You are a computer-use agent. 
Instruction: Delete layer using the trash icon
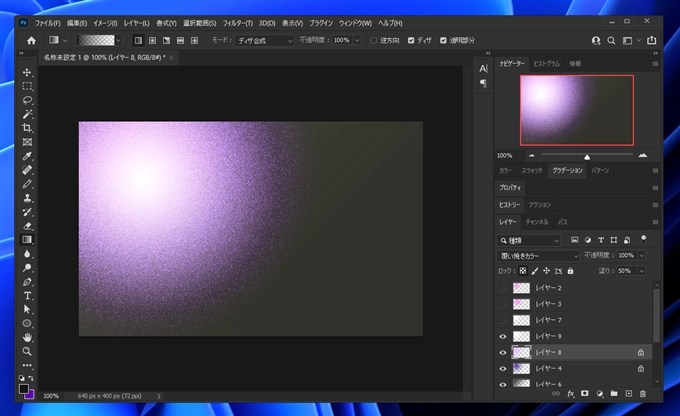(x=643, y=394)
